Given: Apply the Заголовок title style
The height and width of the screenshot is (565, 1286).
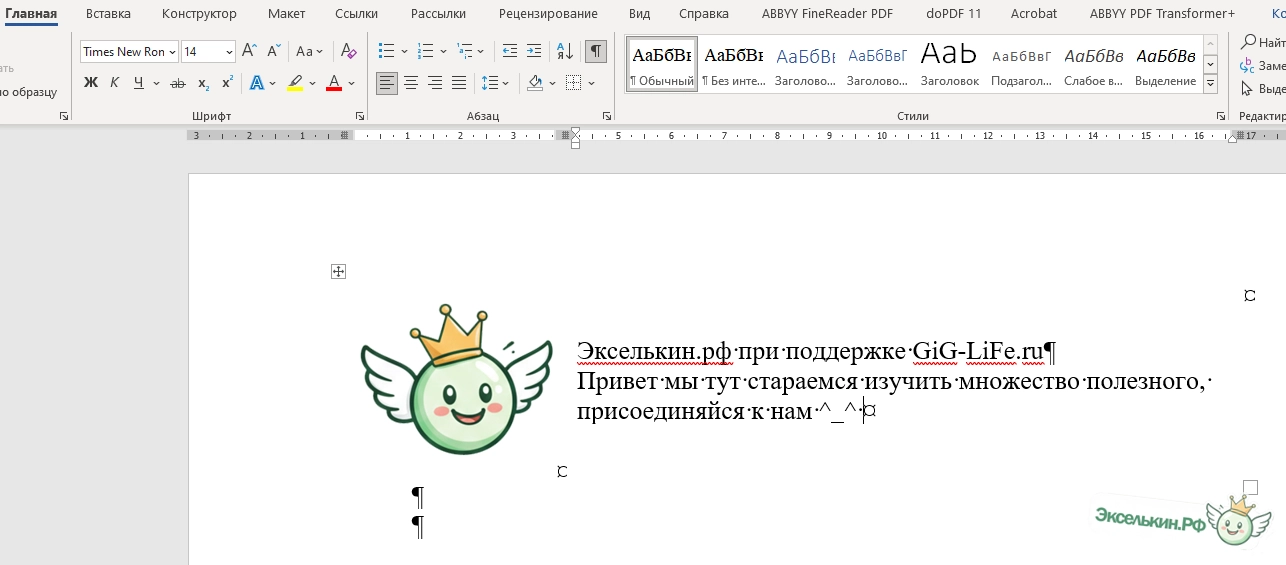Looking at the screenshot, I should (949, 63).
